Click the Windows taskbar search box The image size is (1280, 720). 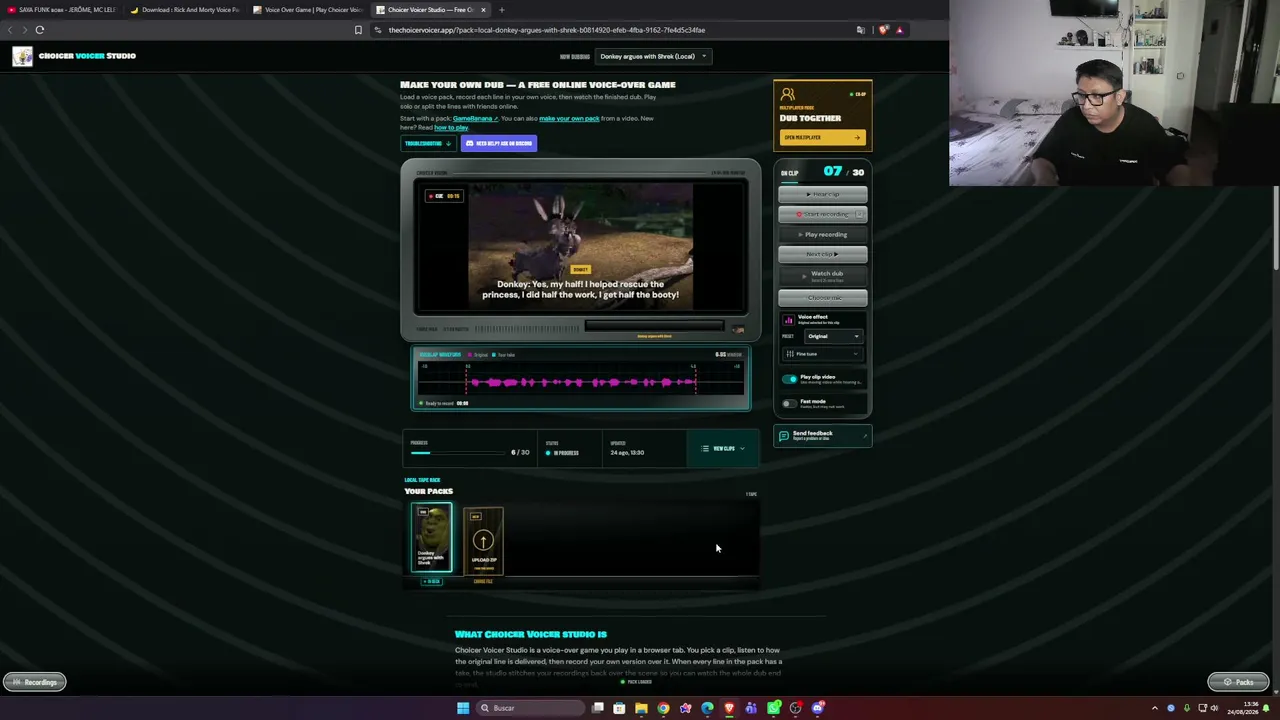click(530, 708)
